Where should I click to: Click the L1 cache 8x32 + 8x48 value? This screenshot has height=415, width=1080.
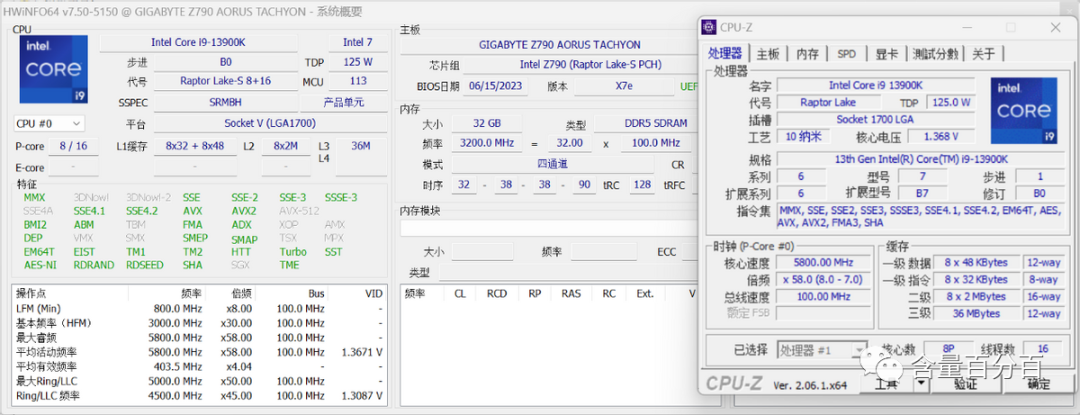click(x=195, y=146)
